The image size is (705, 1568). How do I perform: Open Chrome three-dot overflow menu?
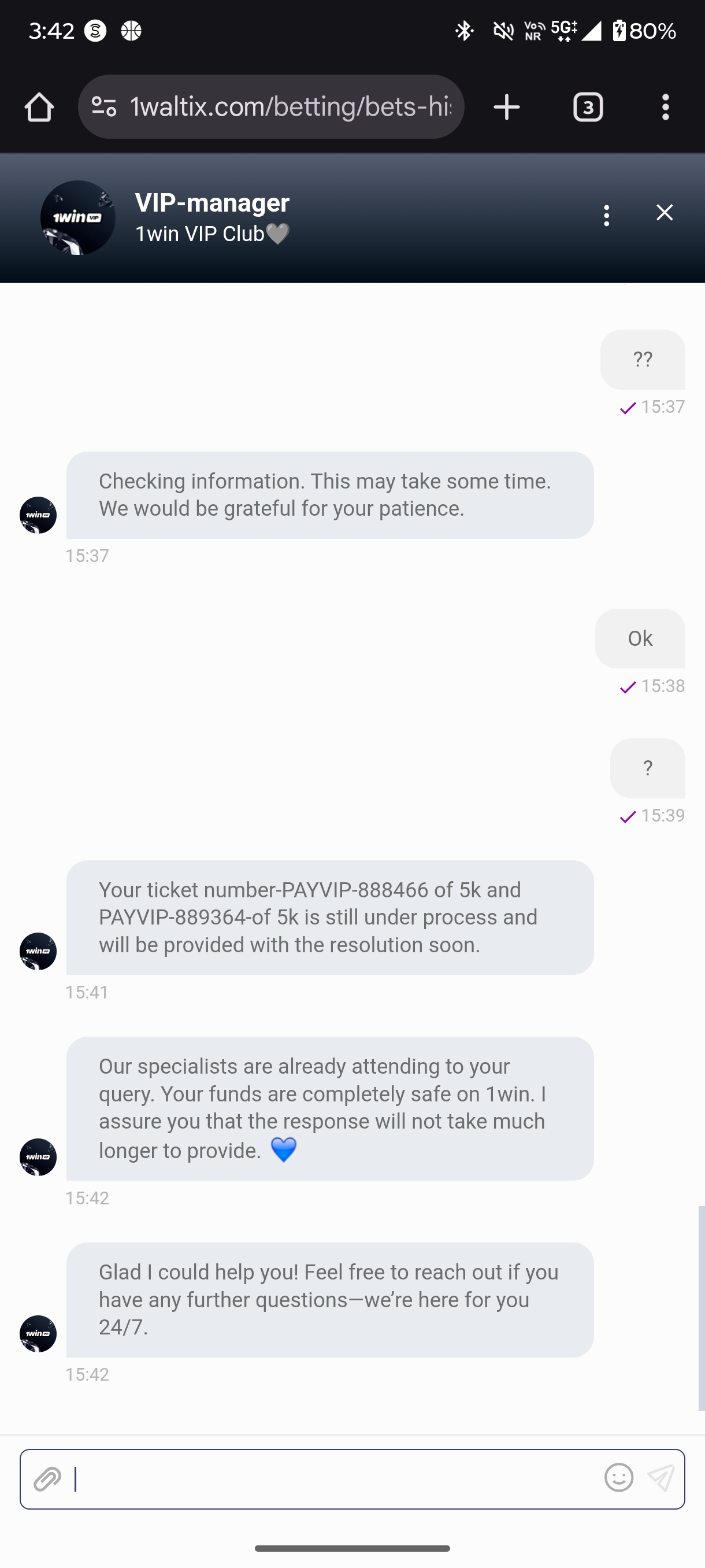click(x=666, y=108)
